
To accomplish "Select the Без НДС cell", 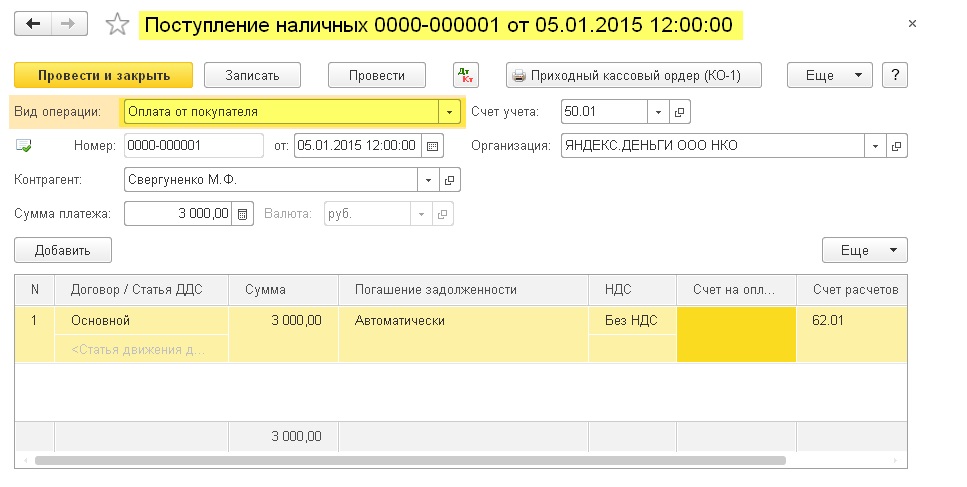I will click(632, 321).
